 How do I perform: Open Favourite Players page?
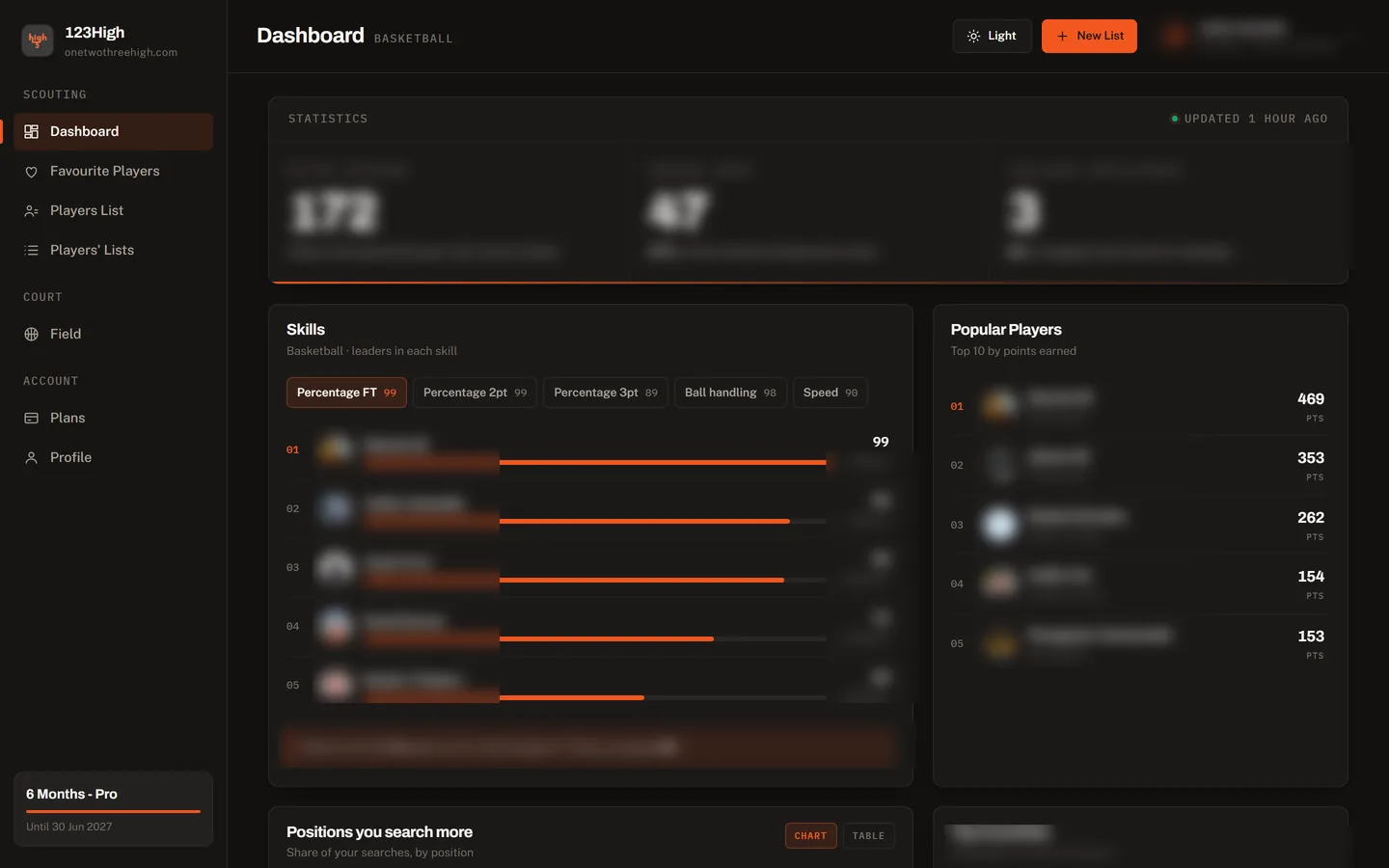click(x=113, y=172)
